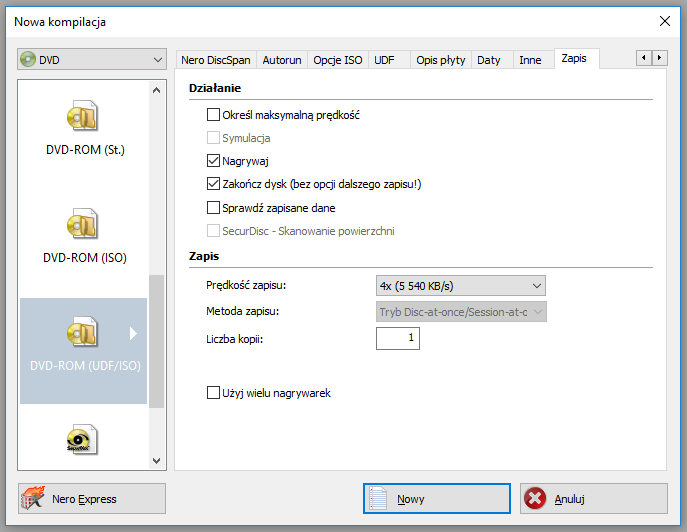Enable Użyj wielu nagrywarek checkbox
Viewport: 687px width, 532px height.
[x=213, y=393]
